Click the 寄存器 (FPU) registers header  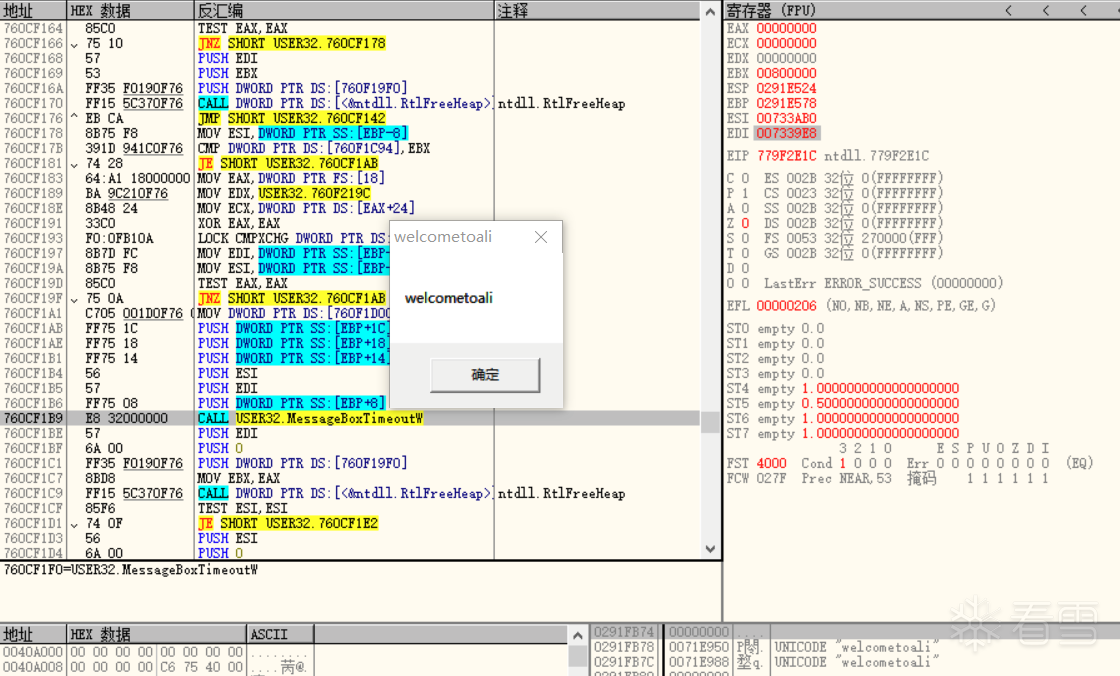[x=771, y=10]
